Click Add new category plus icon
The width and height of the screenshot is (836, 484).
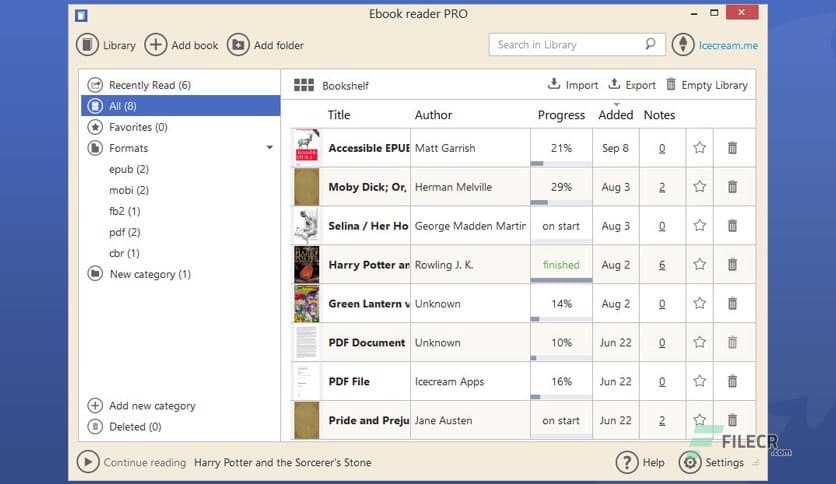95,406
